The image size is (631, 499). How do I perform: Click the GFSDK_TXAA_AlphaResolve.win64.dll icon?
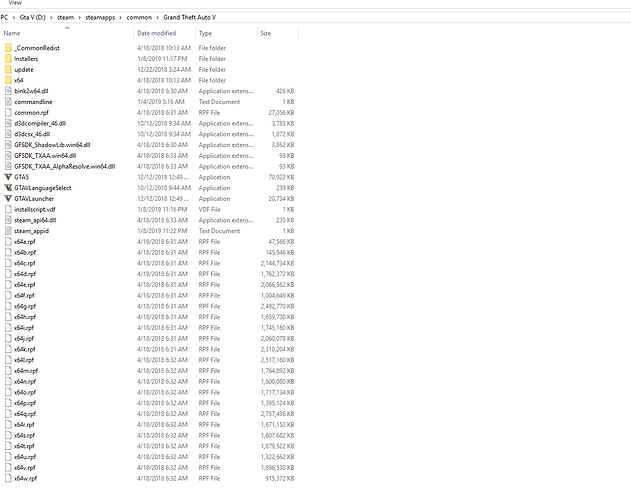click(x=8, y=167)
